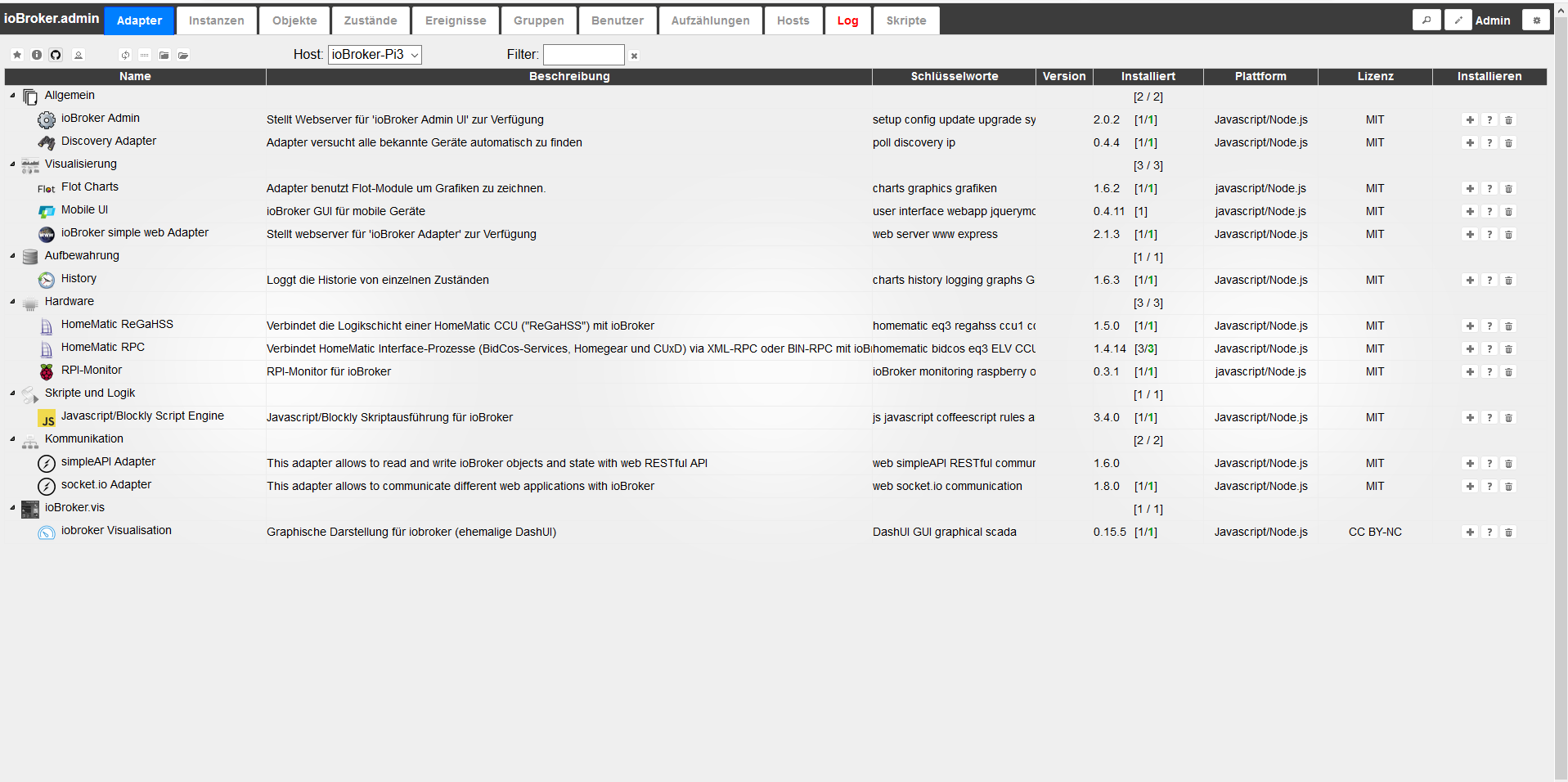
Task: Collapse the Kommunikation group
Action: click(12, 439)
